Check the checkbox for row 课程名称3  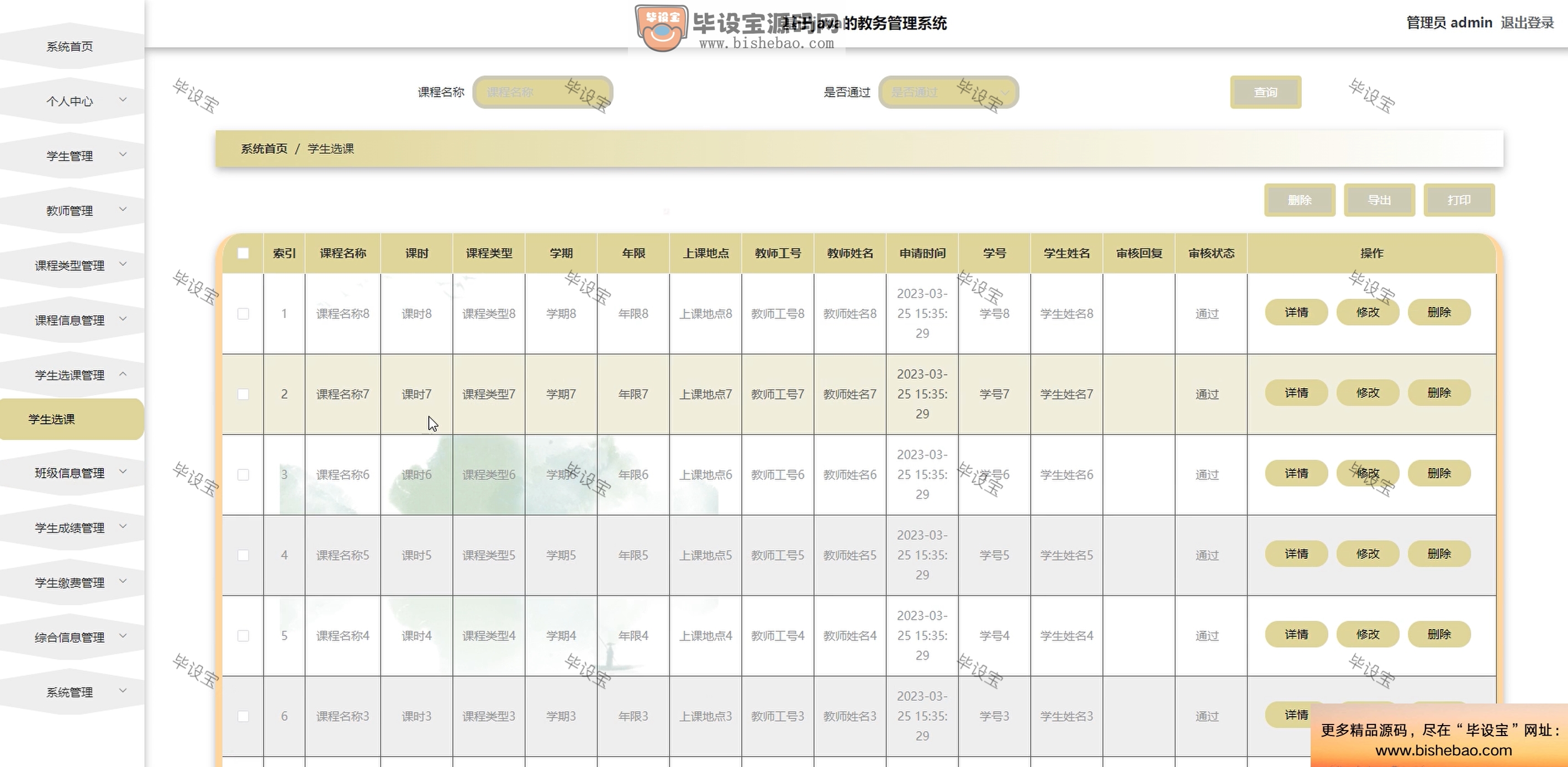(x=243, y=716)
